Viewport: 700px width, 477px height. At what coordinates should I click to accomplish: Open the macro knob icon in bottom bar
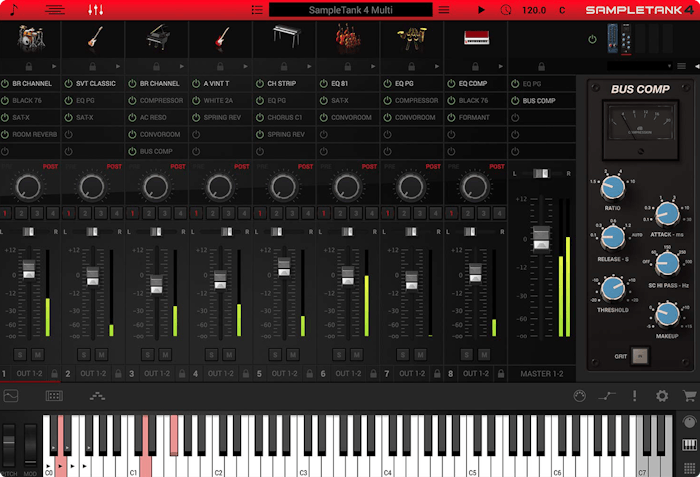tap(579, 396)
